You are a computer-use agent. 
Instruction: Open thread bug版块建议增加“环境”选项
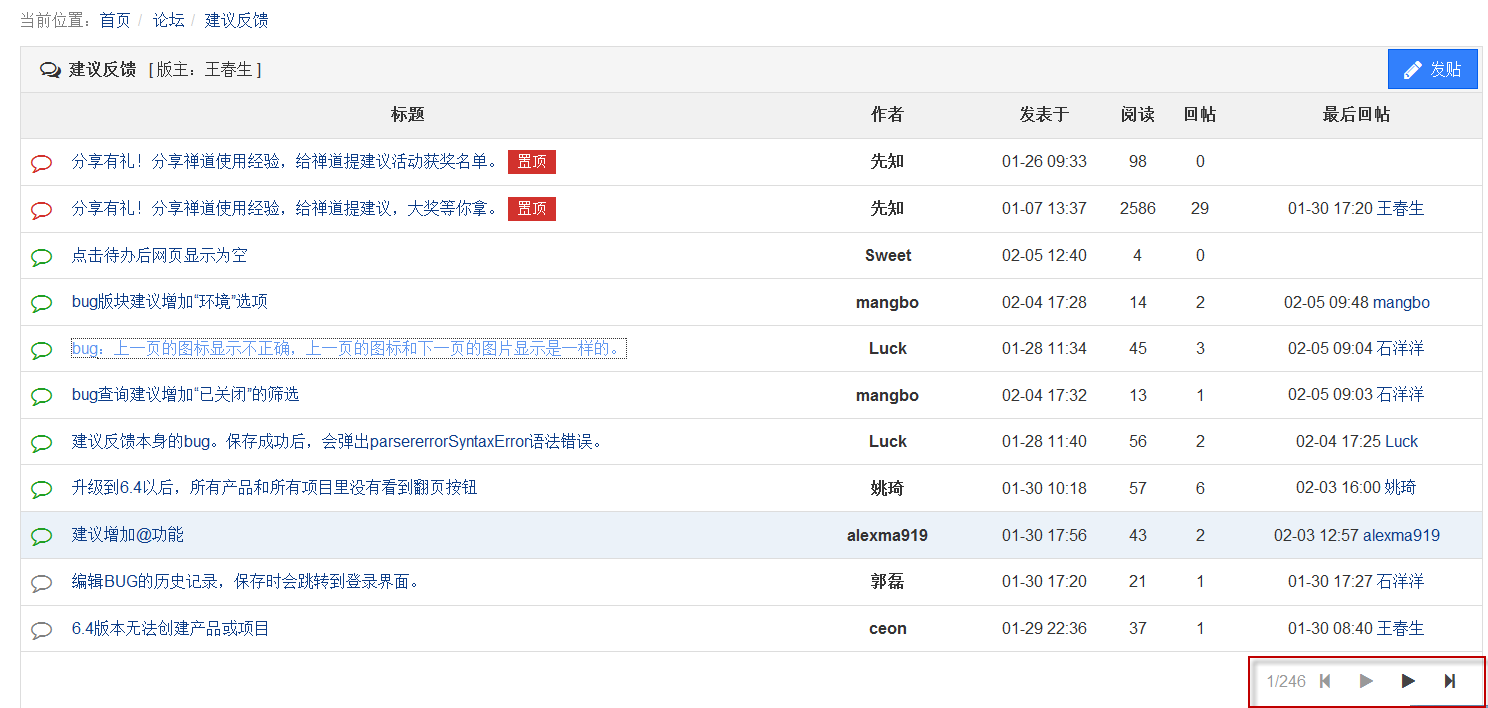tap(169, 302)
